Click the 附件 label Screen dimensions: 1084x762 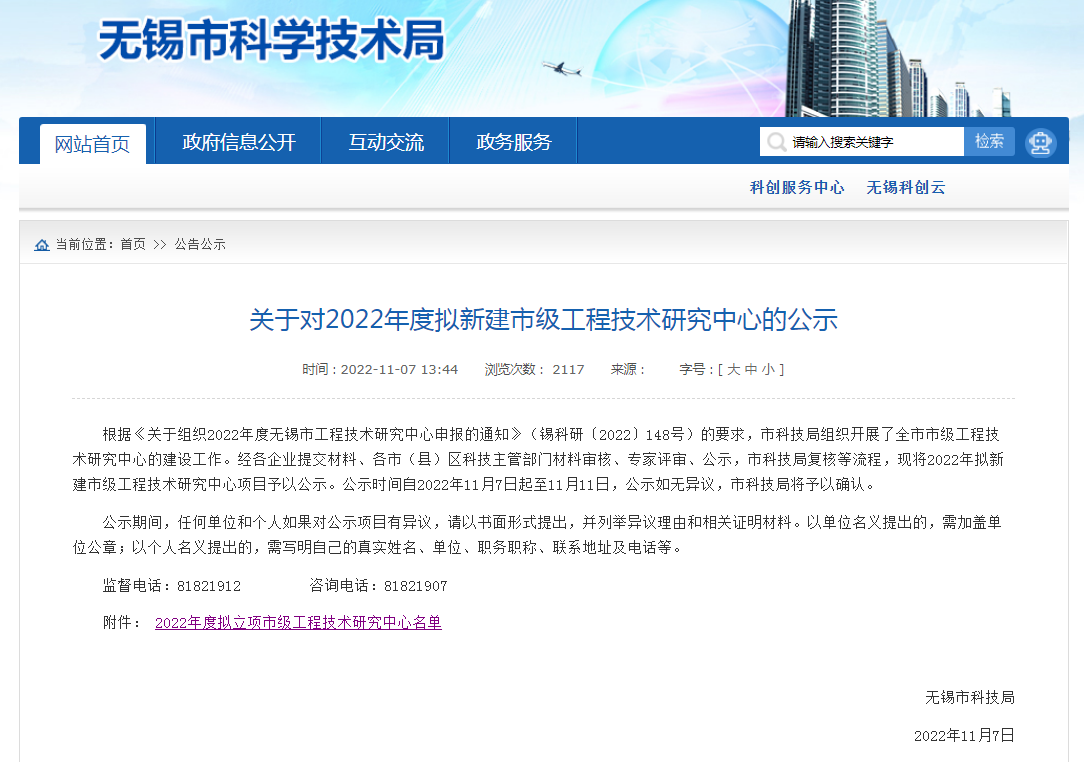pos(122,622)
